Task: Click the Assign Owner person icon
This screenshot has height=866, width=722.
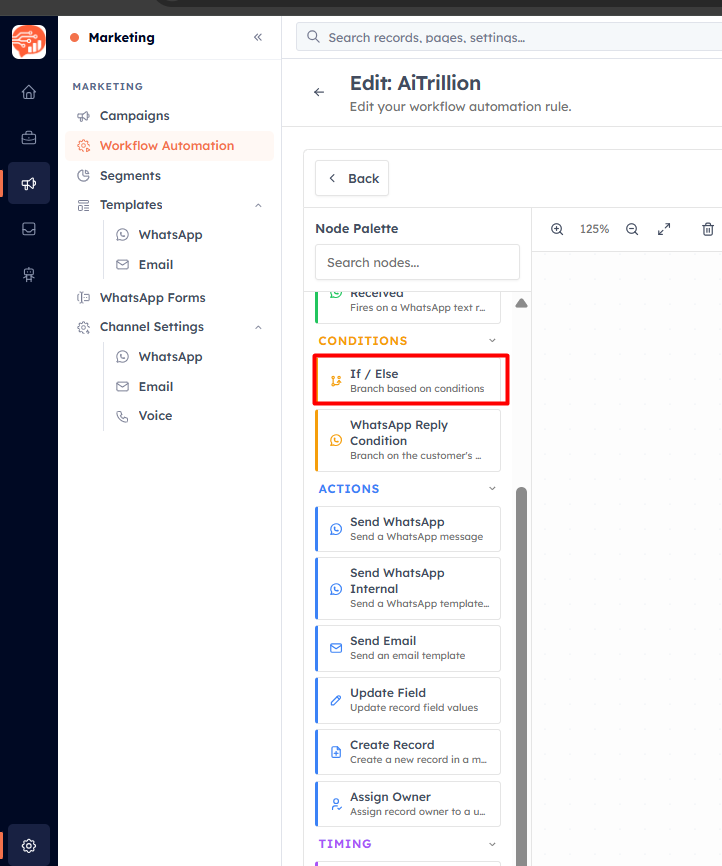Action: (x=336, y=804)
